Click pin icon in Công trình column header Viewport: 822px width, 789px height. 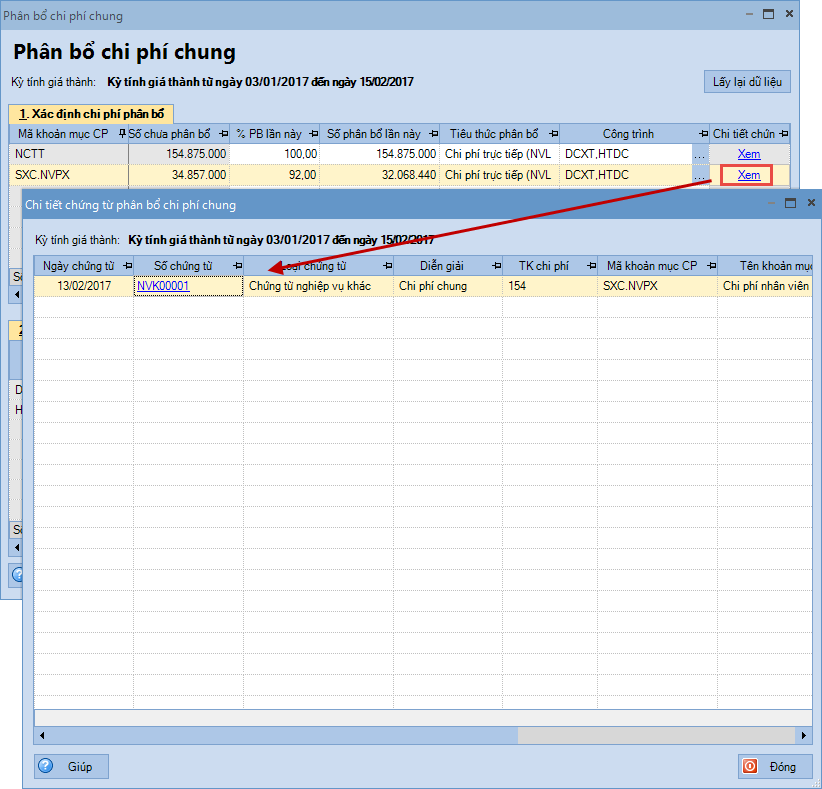point(703,134)
